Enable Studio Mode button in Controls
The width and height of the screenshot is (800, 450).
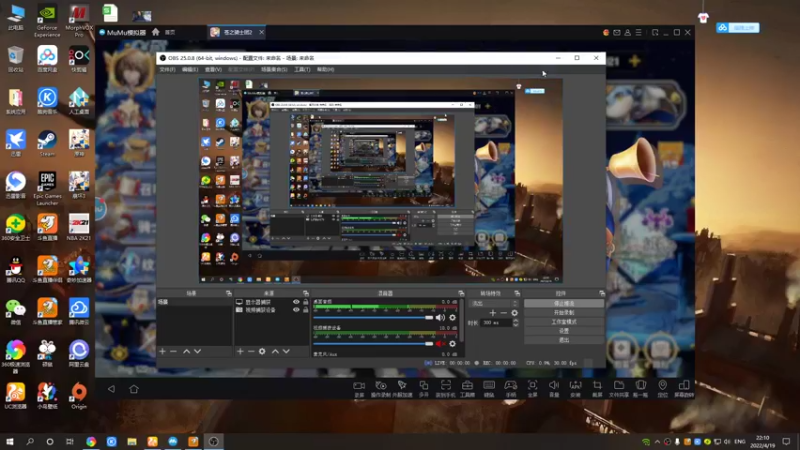[564, 321]
